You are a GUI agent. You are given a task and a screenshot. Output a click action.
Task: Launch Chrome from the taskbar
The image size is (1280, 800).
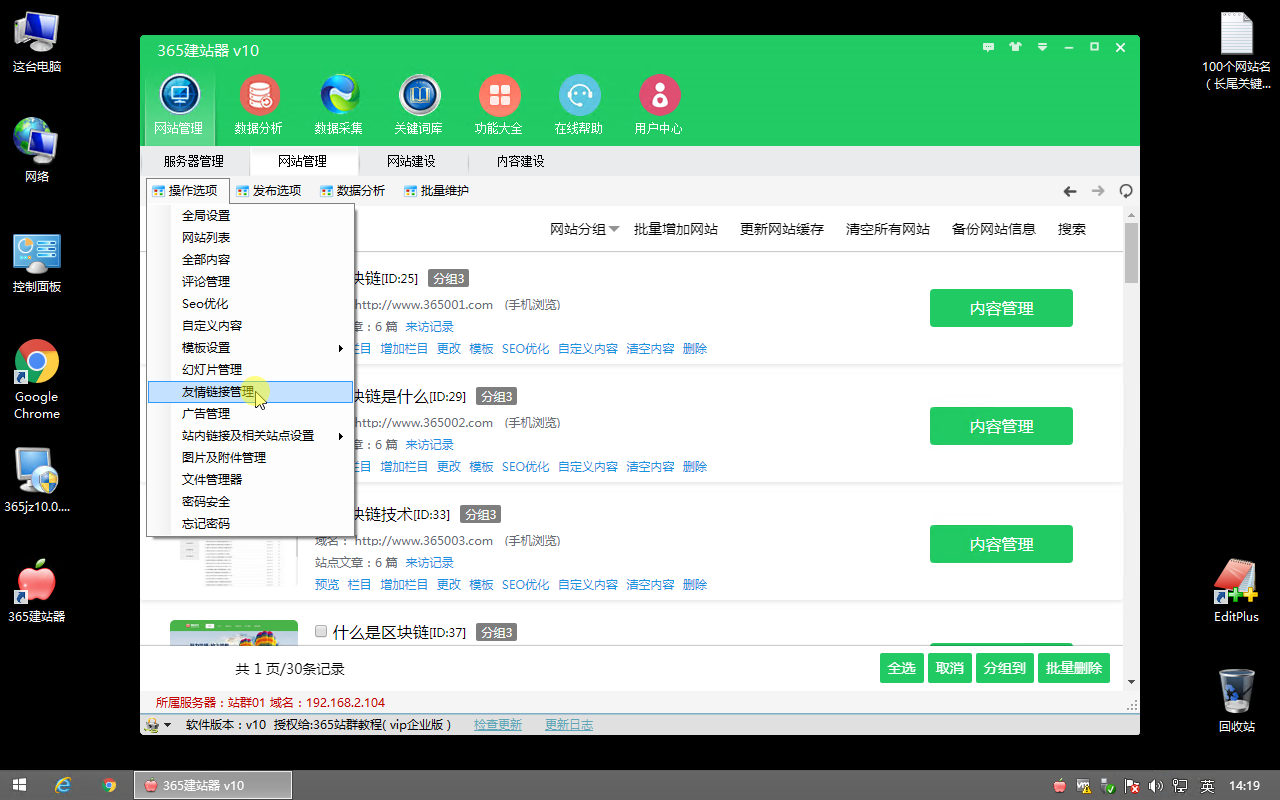tap(109, 785)
